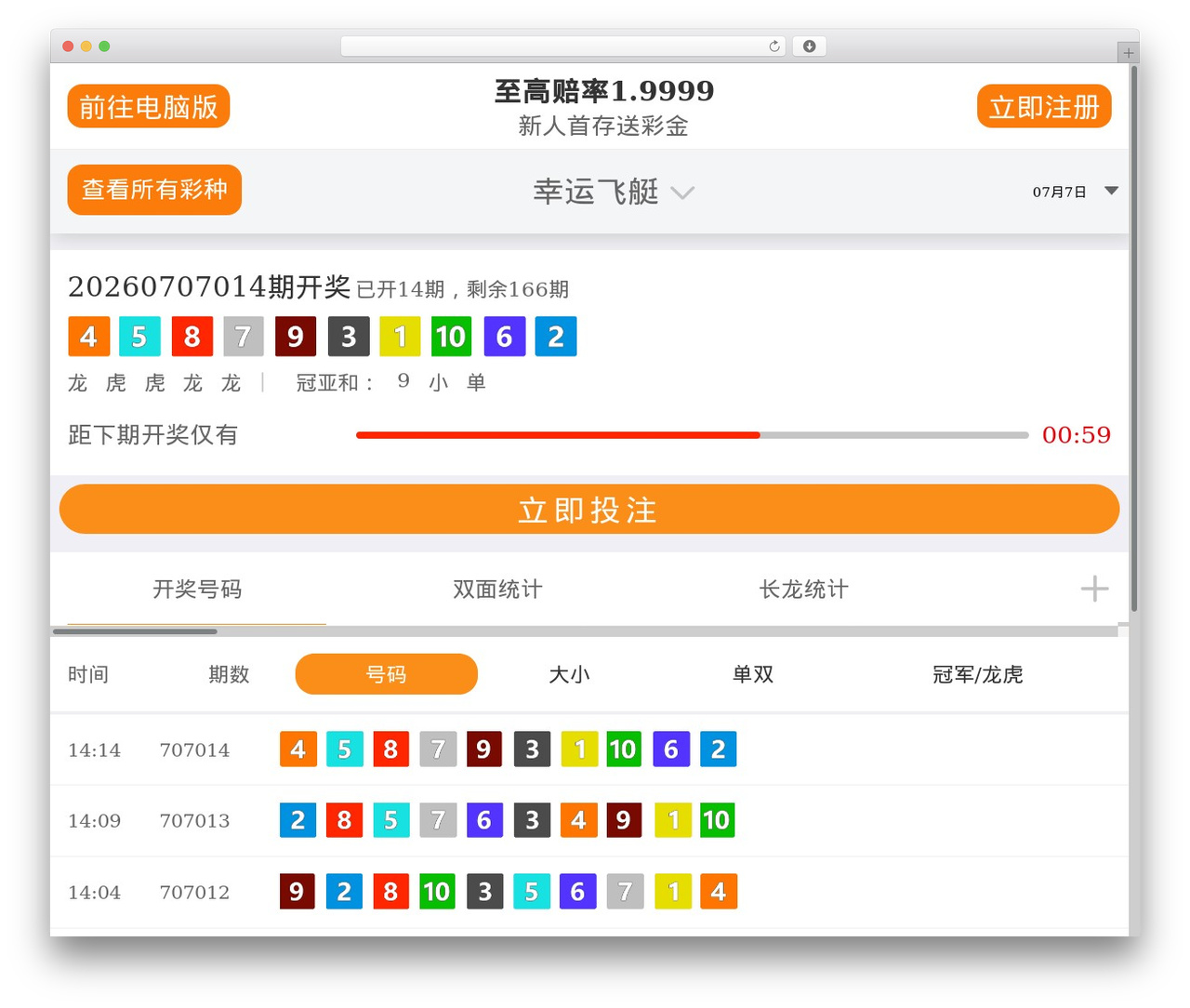
Task: Click the blue 2 ball in row 707013
Action: [x=298, y=820]
